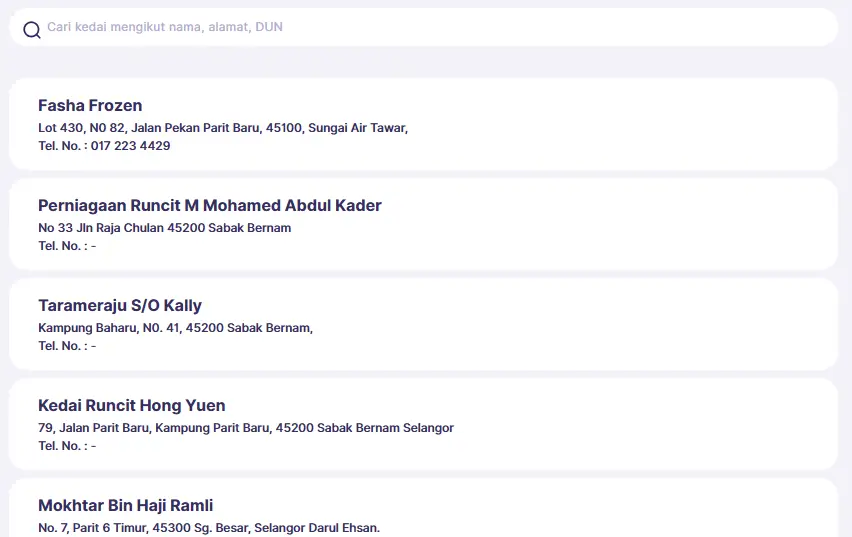Screen dimensions: 852x537
Task: Select Perniagaan Runcit M Mohamed Abdul Kader title
Action: click(x=210, y=205)
